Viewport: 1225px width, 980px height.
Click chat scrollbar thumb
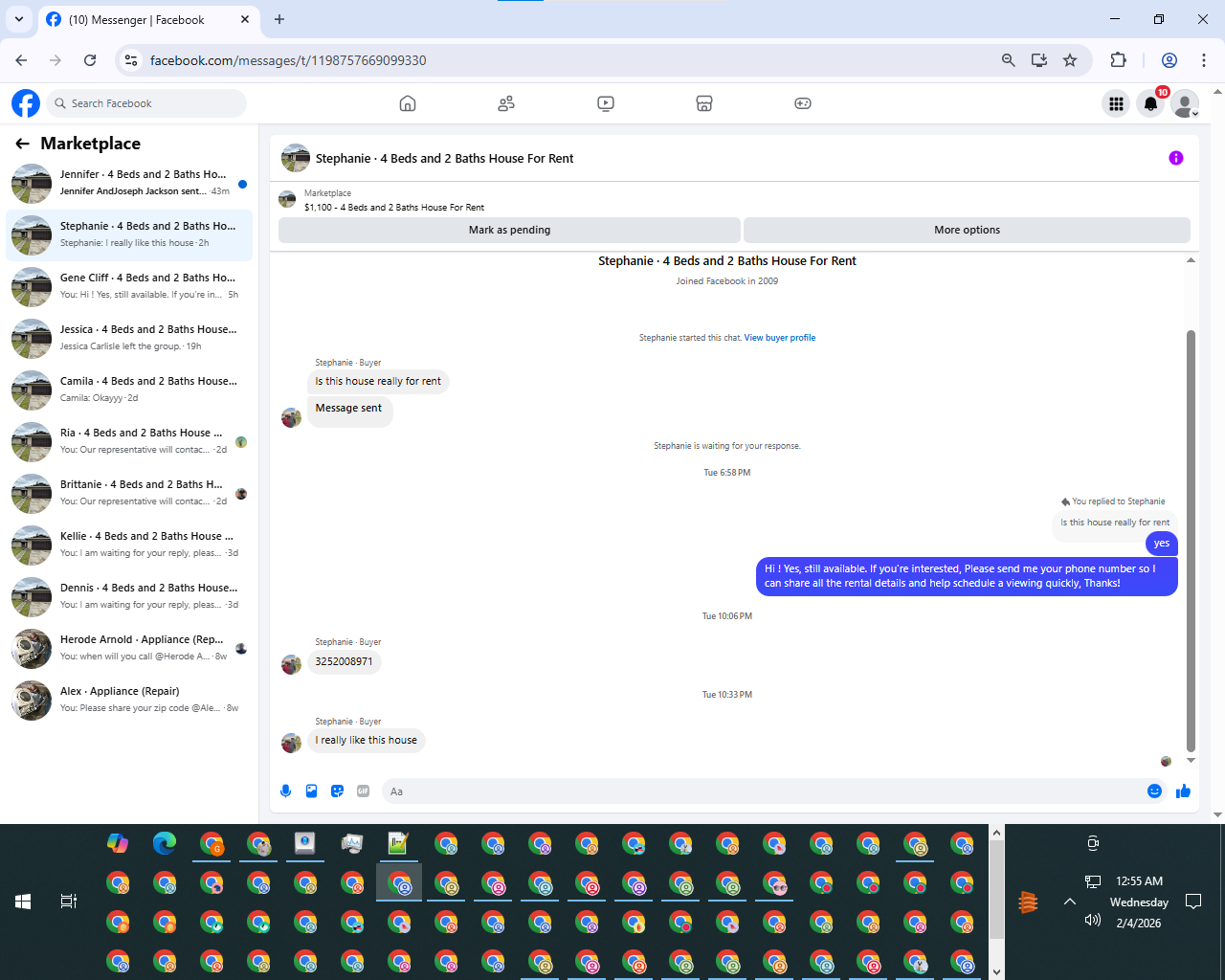[1191, 541]
